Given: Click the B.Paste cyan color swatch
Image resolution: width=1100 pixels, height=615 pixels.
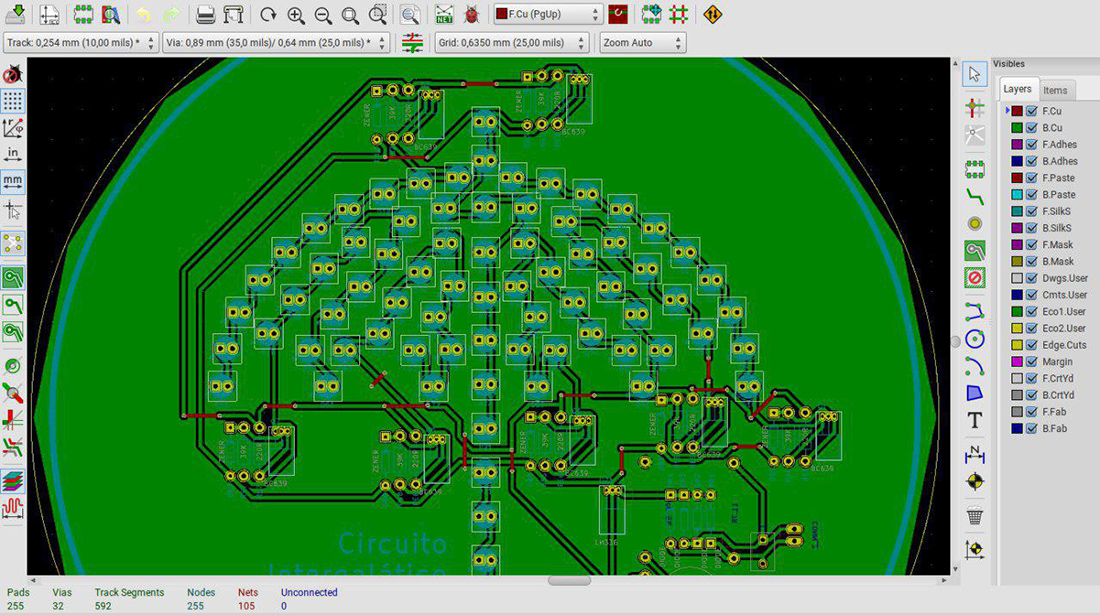Looking at the screenshot, I should coord(1017,195).
